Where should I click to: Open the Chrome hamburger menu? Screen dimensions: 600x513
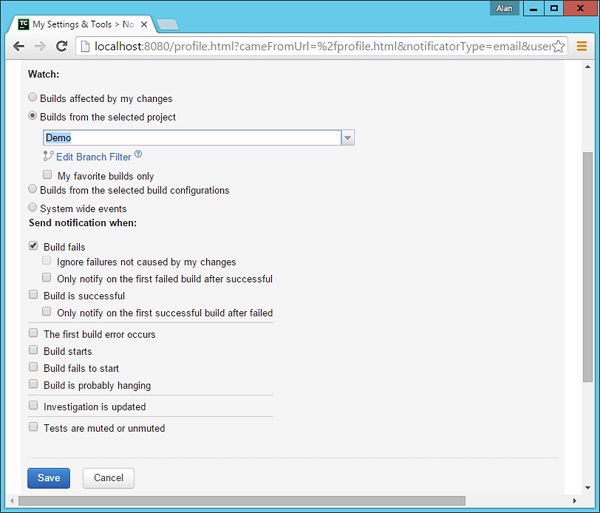(581, 46)
